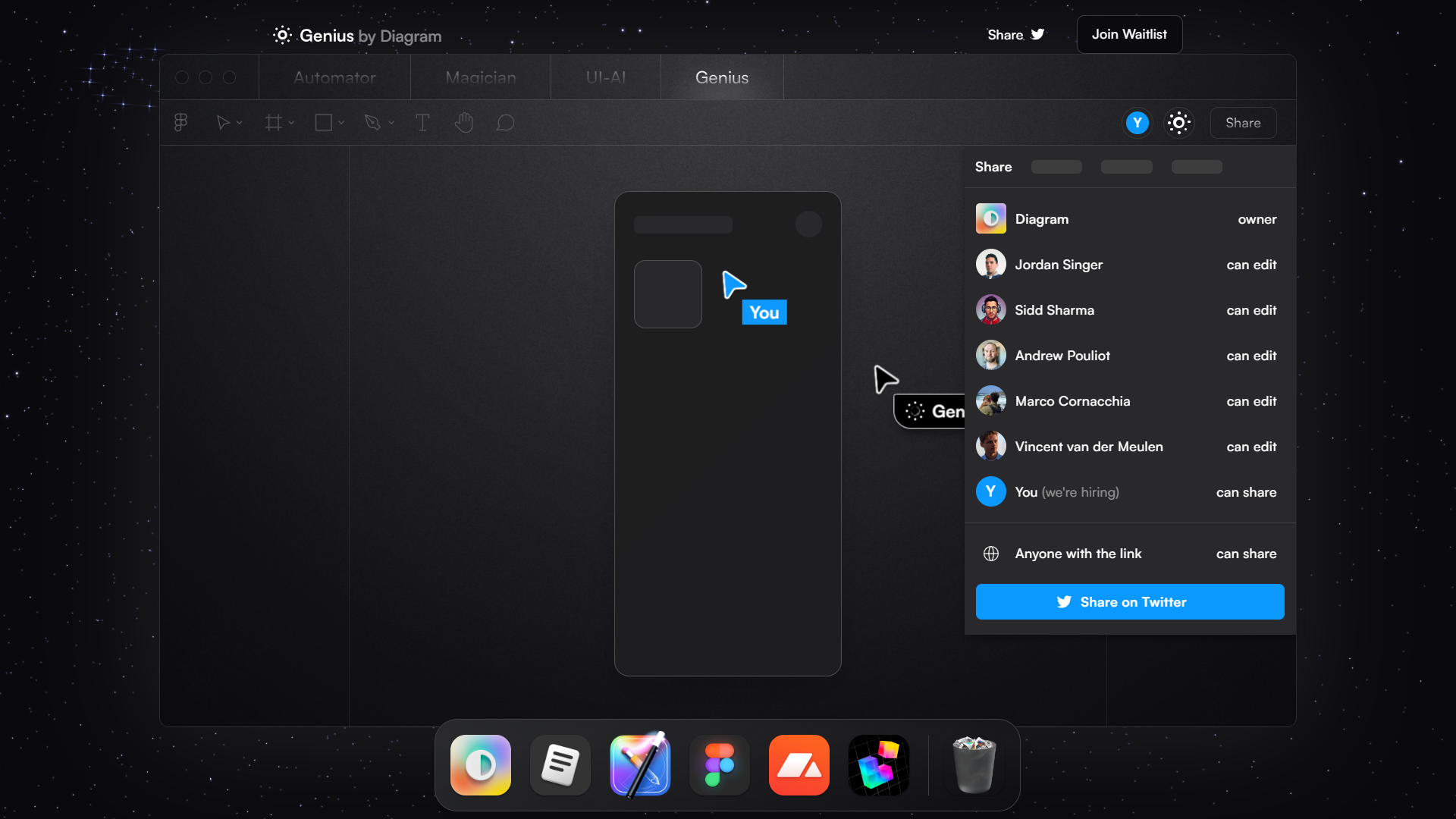
Task: Click the blue You cursor label on canvas
Action: click(x=764, y=312)
